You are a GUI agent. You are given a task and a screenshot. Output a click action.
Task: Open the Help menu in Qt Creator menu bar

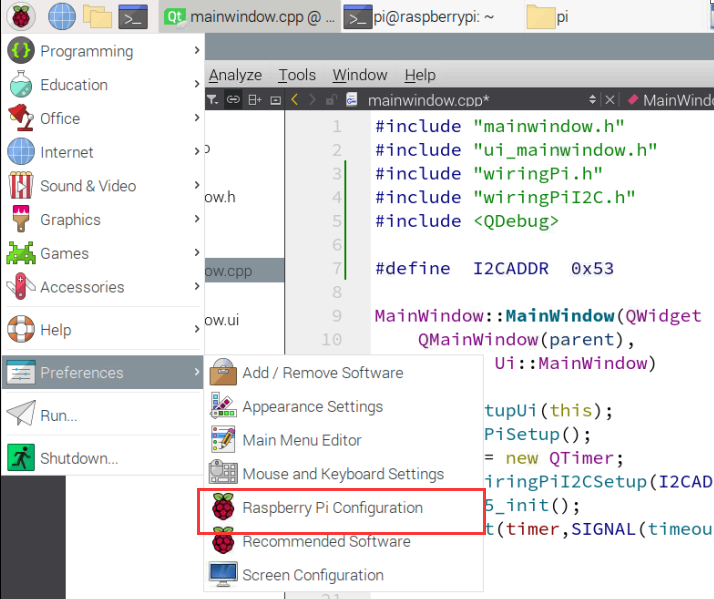coord(420,75)
